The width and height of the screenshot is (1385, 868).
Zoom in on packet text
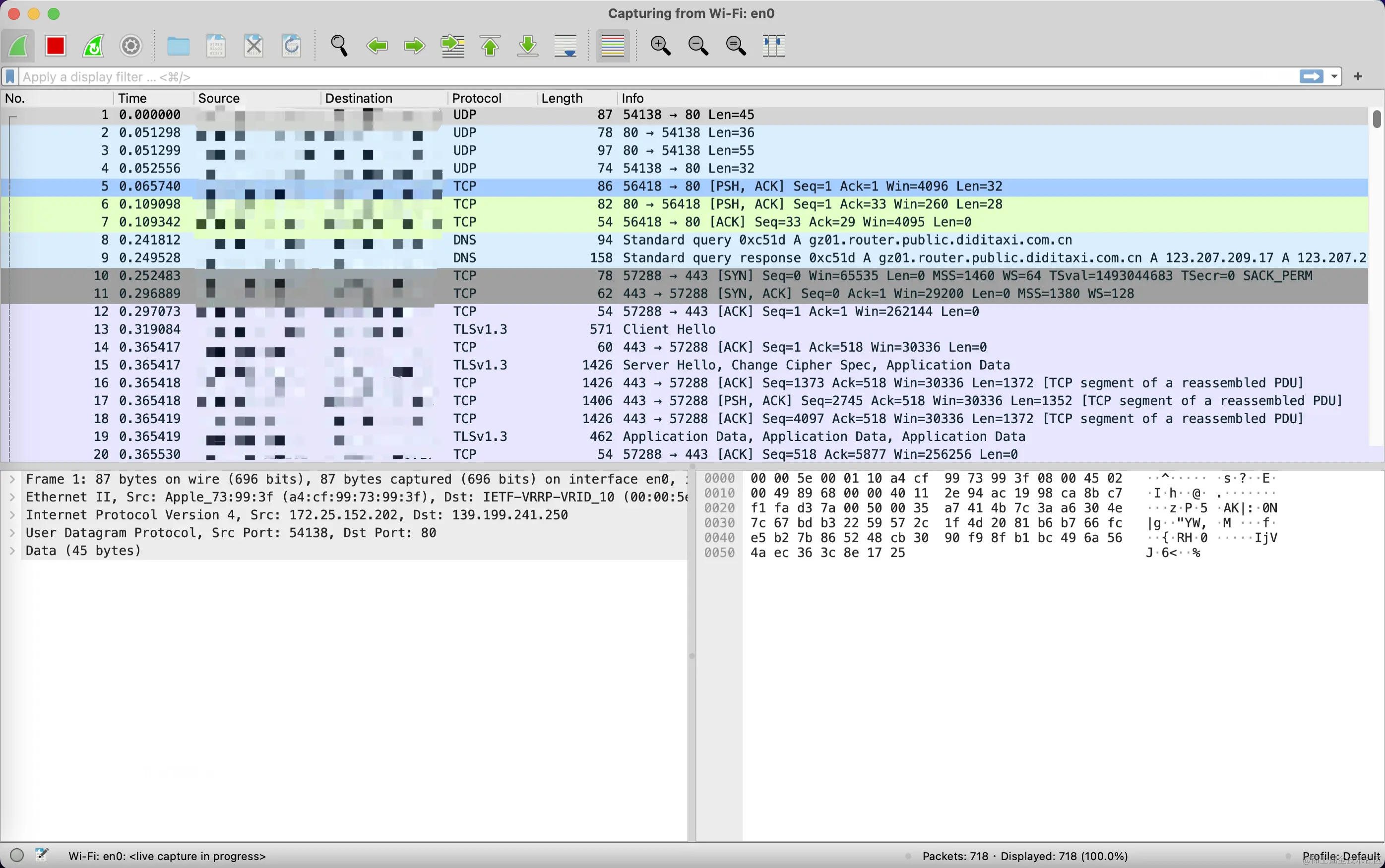click(x=660, y=46)
